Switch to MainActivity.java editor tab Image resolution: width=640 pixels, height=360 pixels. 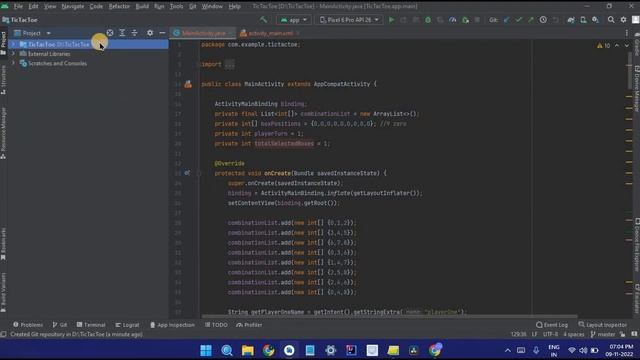203,33
